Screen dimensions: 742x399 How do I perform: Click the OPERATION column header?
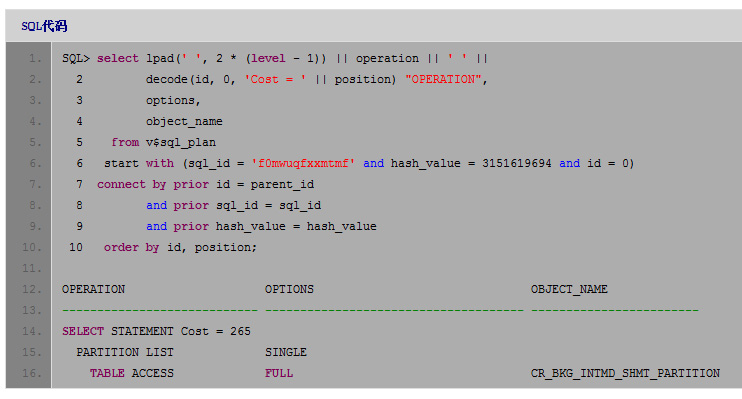coord(93,289)
